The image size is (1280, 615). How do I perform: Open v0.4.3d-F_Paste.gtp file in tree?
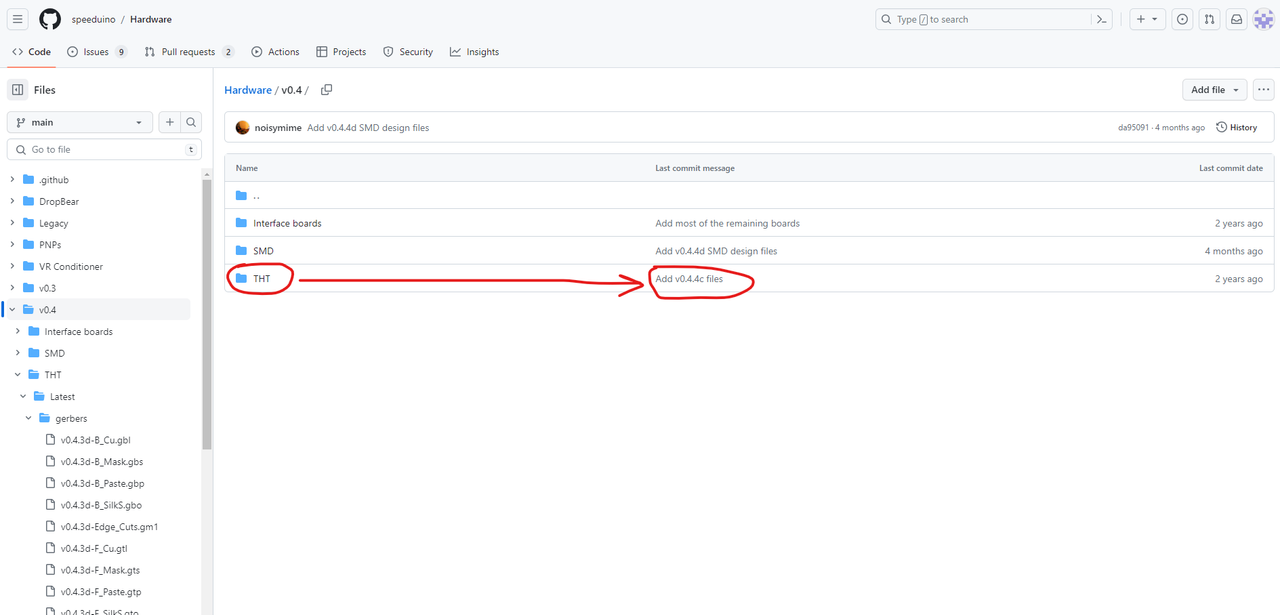coord(101,592)
